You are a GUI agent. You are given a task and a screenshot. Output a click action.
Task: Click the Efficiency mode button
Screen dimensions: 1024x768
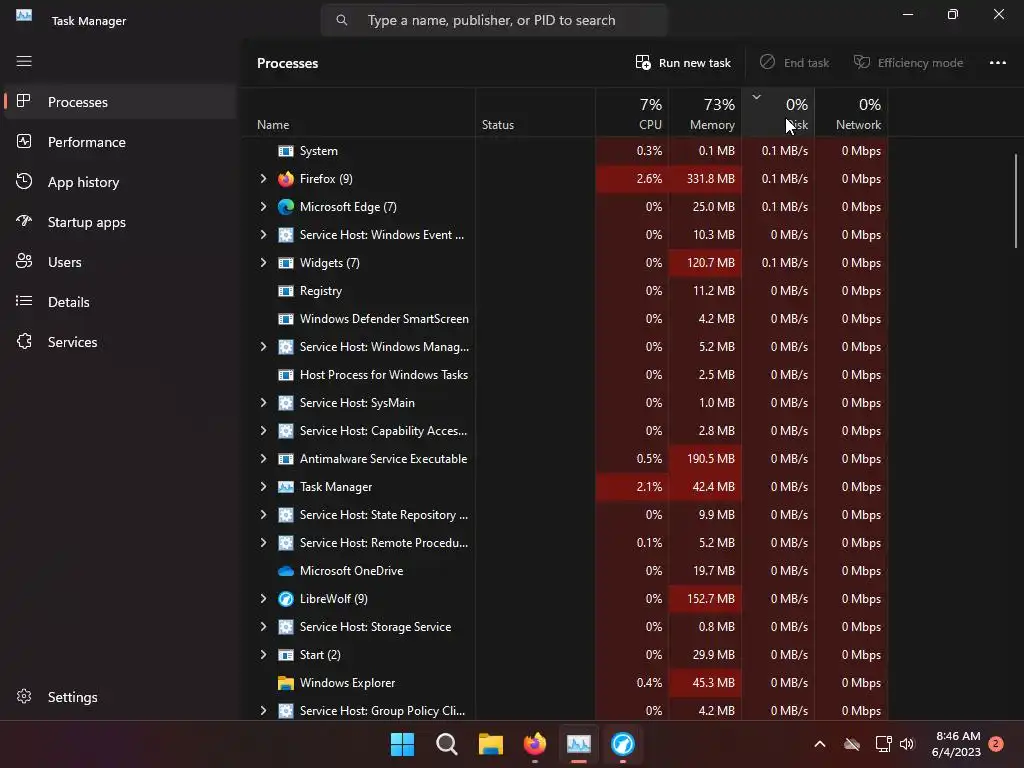coord(908,63)
